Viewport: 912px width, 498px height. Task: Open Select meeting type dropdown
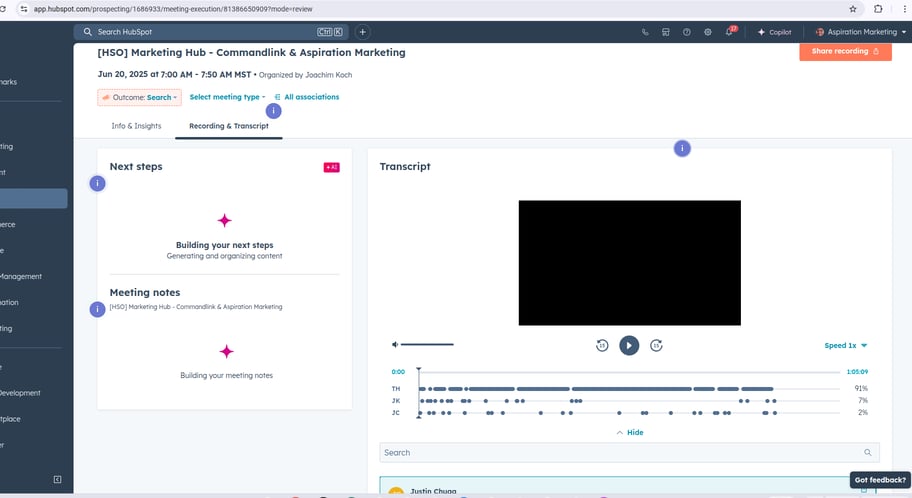pyautogui.click(x=228, y=97)
